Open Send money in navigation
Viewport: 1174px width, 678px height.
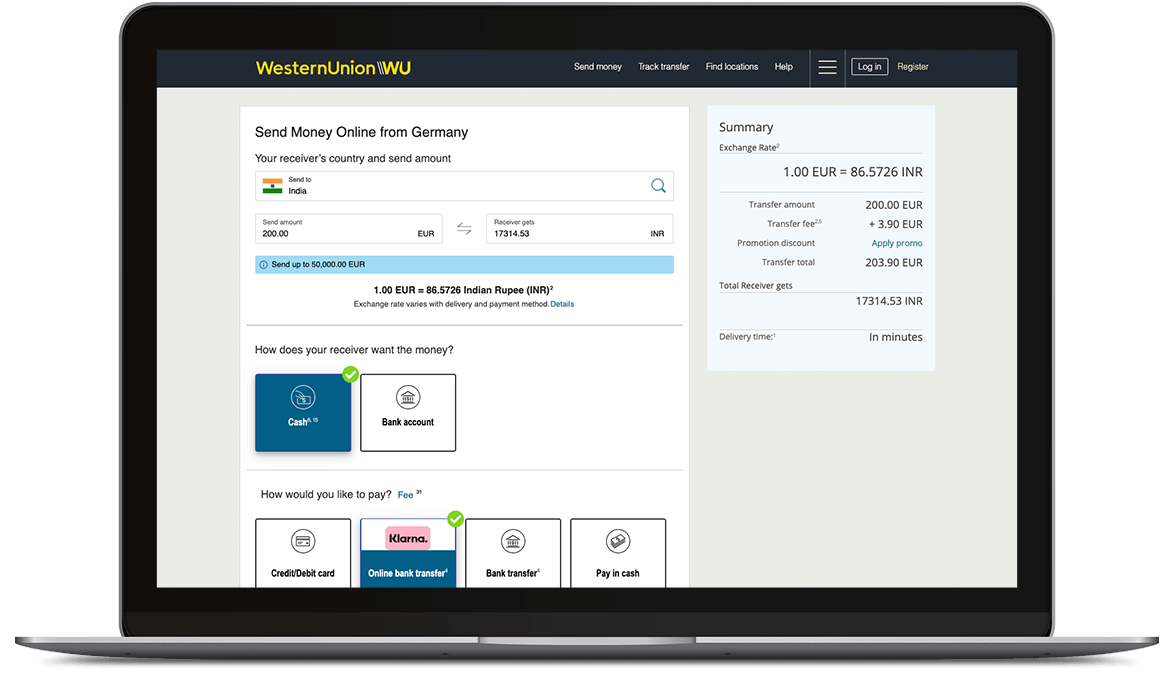click(x=597, y=67)
